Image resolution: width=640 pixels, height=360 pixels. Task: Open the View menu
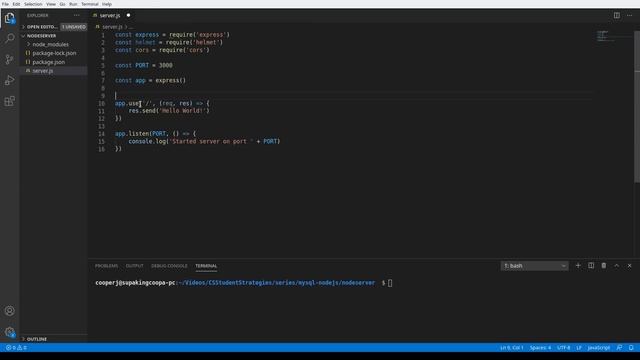(51, 4)
